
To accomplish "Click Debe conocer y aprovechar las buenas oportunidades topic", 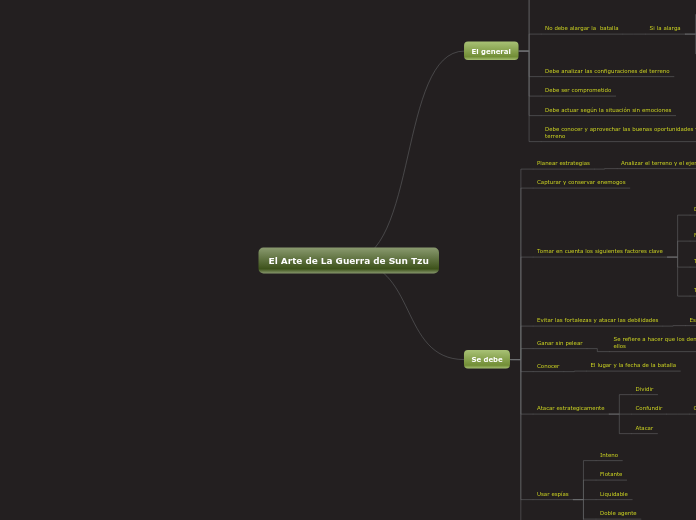I will point(620,132).
